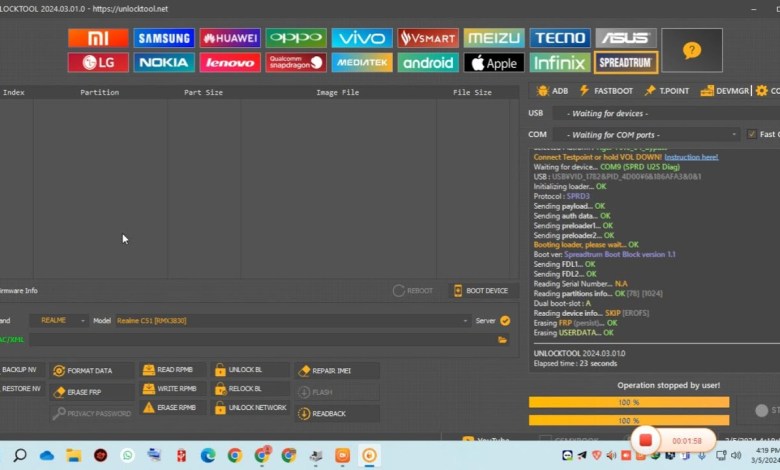This screenshot has width=780, height=470.
Task: Click the READBACK button
Action: (x=337, y=413)
